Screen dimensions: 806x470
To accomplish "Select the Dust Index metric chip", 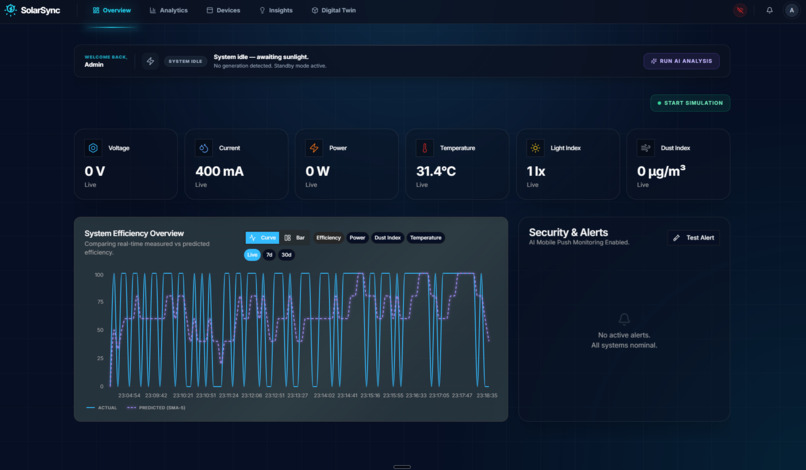I will coord(388,238).
